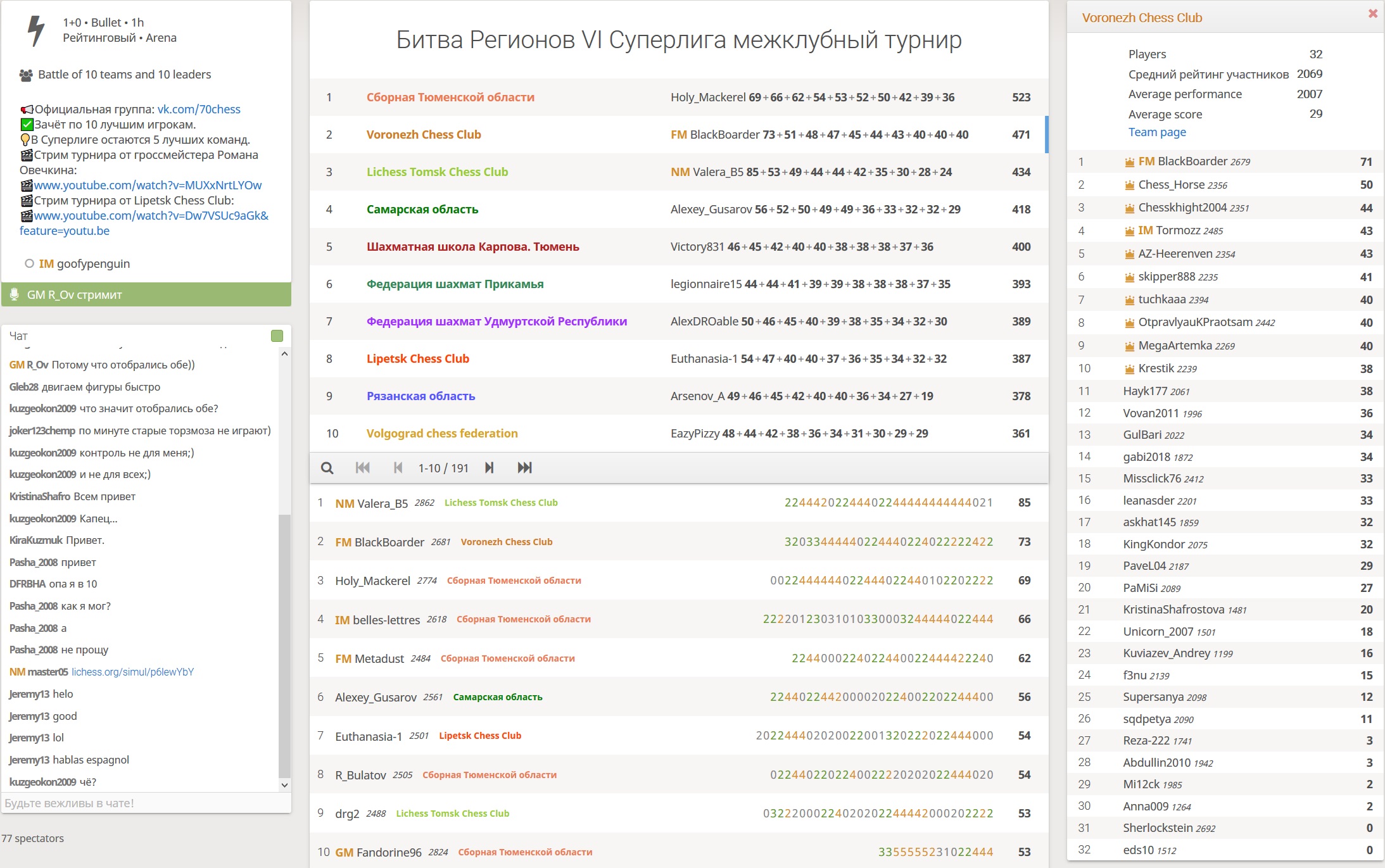
Task: Open FM BlackBoarder player standing row
Action: point(679,542)
